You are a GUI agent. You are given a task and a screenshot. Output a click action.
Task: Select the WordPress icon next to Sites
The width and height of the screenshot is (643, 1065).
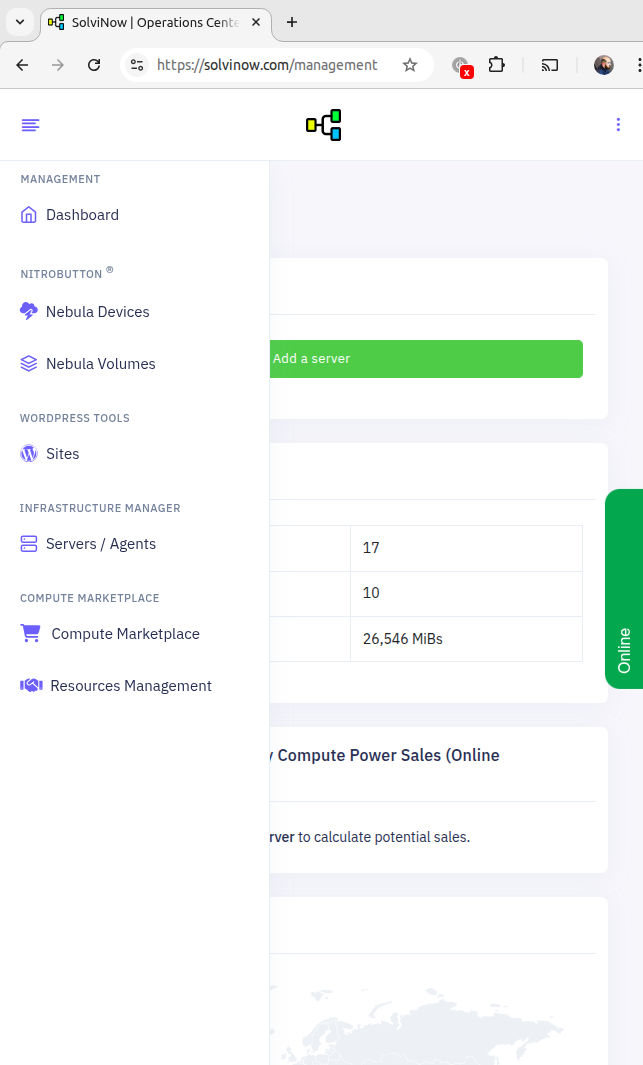pos(27,453)
